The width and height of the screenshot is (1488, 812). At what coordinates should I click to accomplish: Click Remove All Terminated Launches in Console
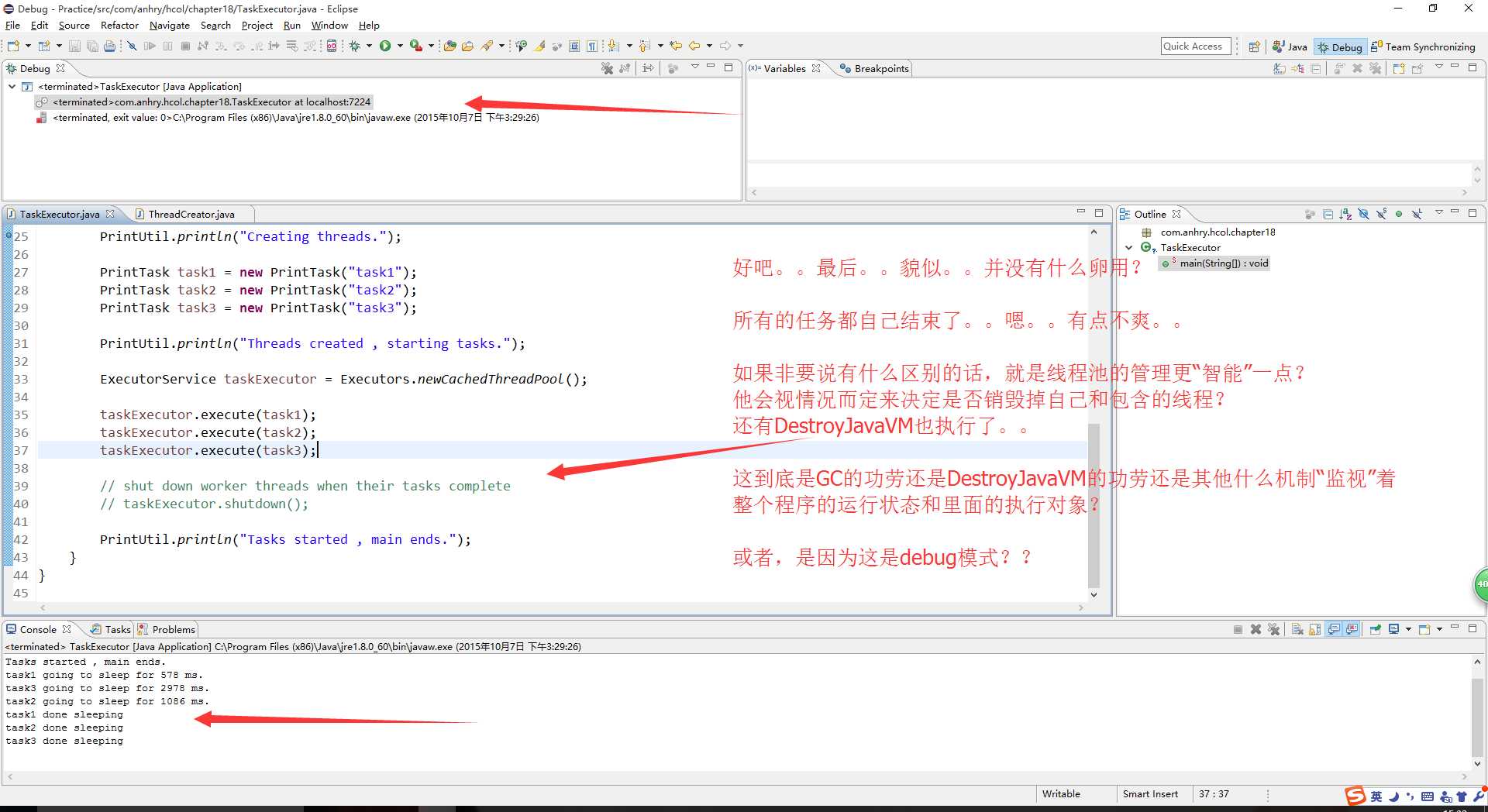(x=1273, y=629)
